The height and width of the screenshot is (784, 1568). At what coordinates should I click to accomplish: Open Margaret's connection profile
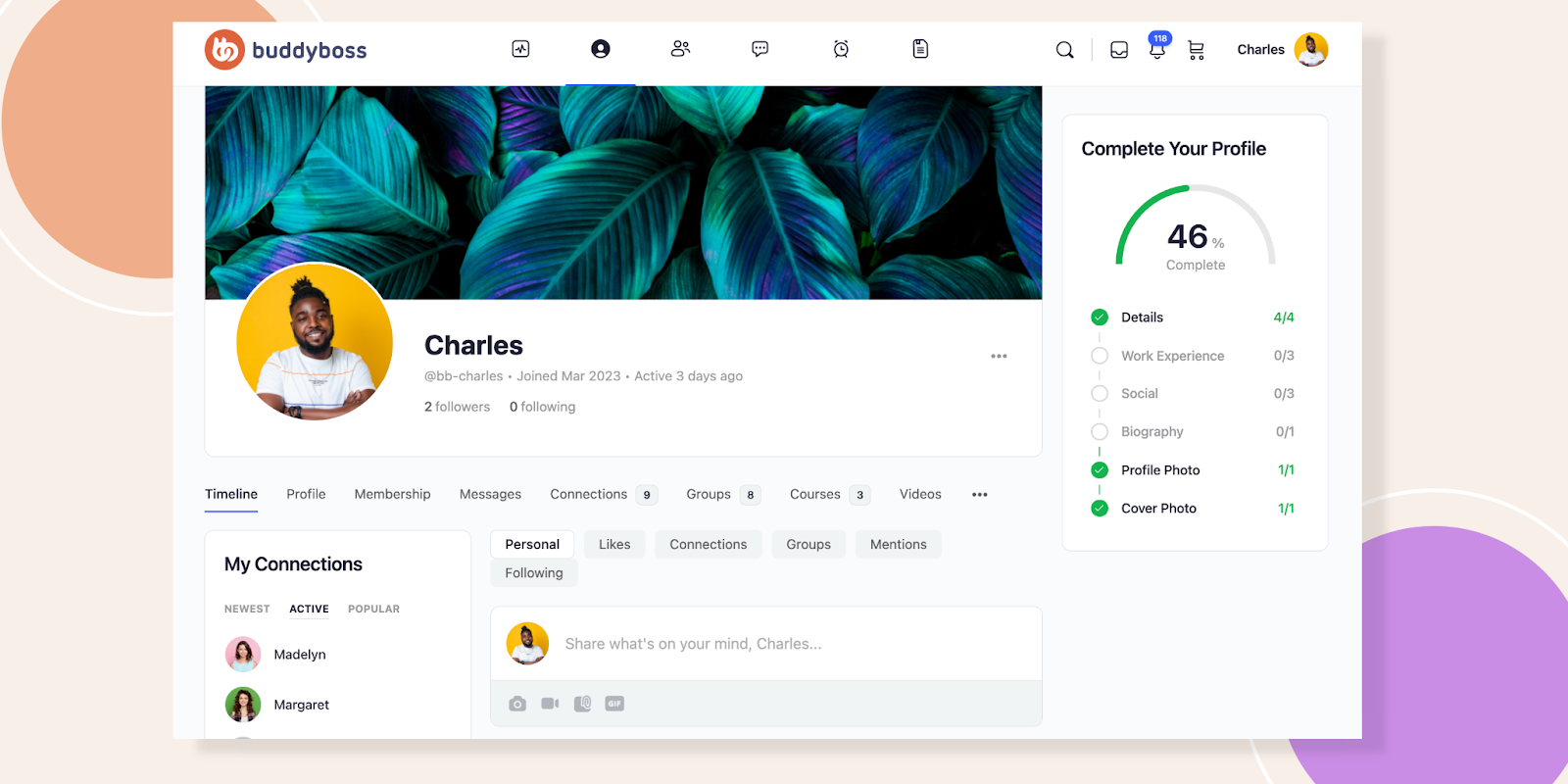click(x=302, y=705)
